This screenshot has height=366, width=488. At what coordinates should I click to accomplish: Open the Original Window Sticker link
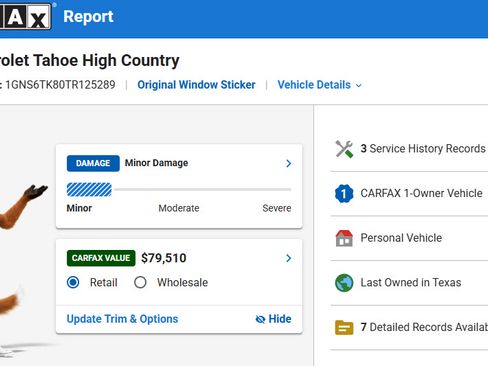point(196,85)
